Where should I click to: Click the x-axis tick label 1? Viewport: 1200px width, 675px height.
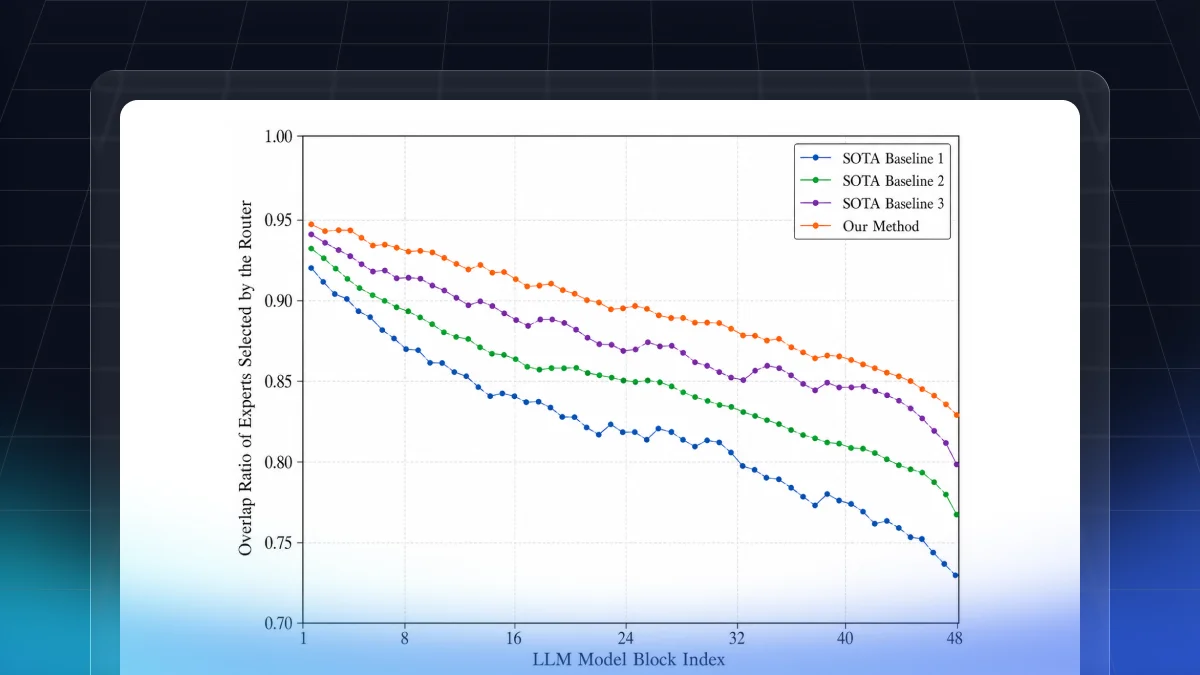303,639
